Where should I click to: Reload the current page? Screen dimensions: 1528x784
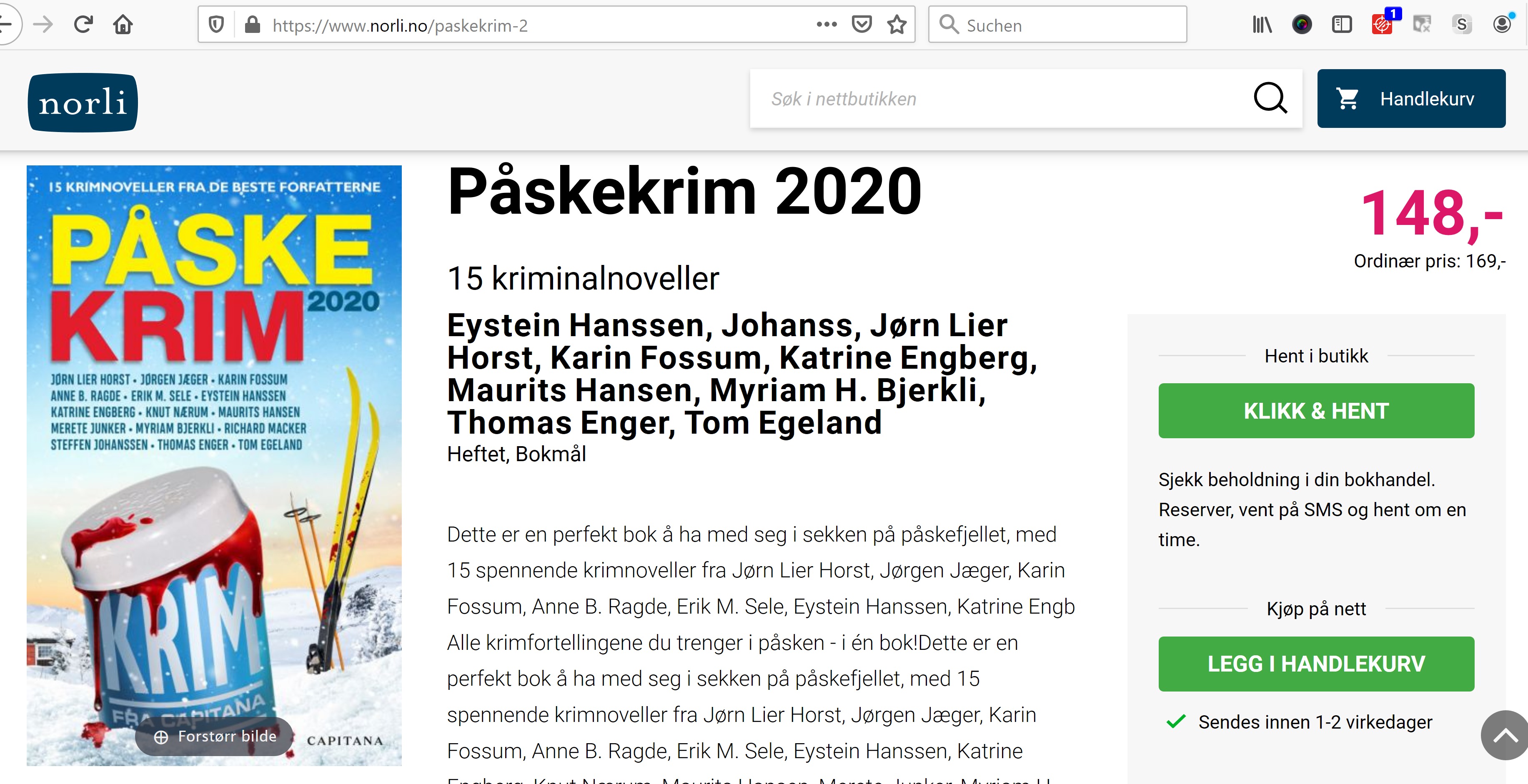click(x=83, y=25)
